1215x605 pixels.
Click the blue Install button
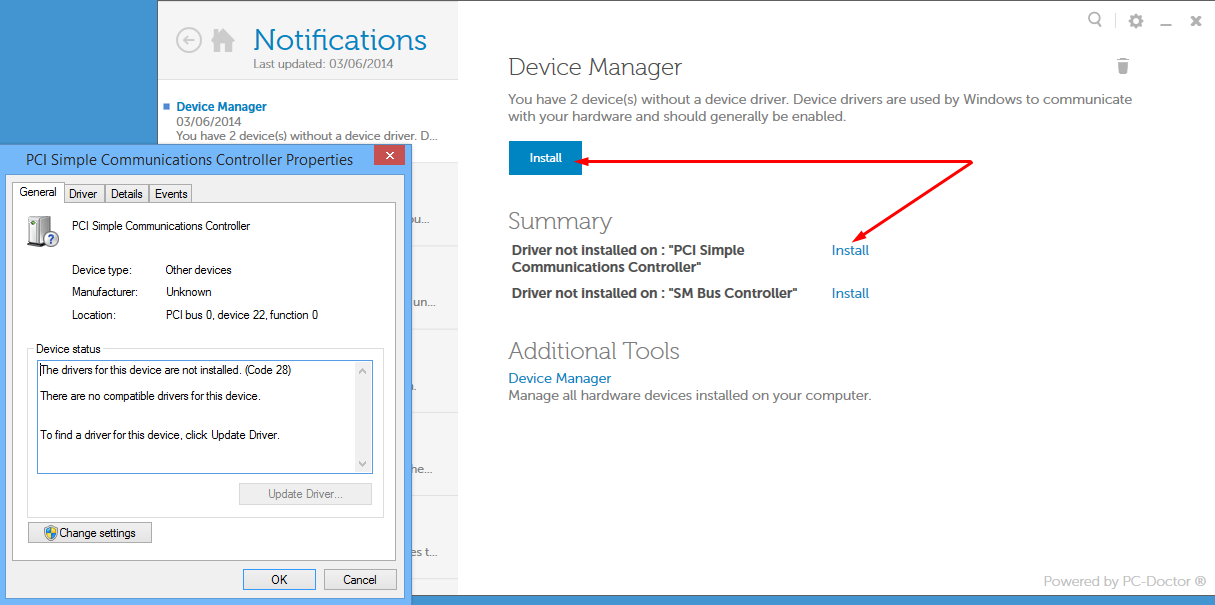(x=545, y=158)
